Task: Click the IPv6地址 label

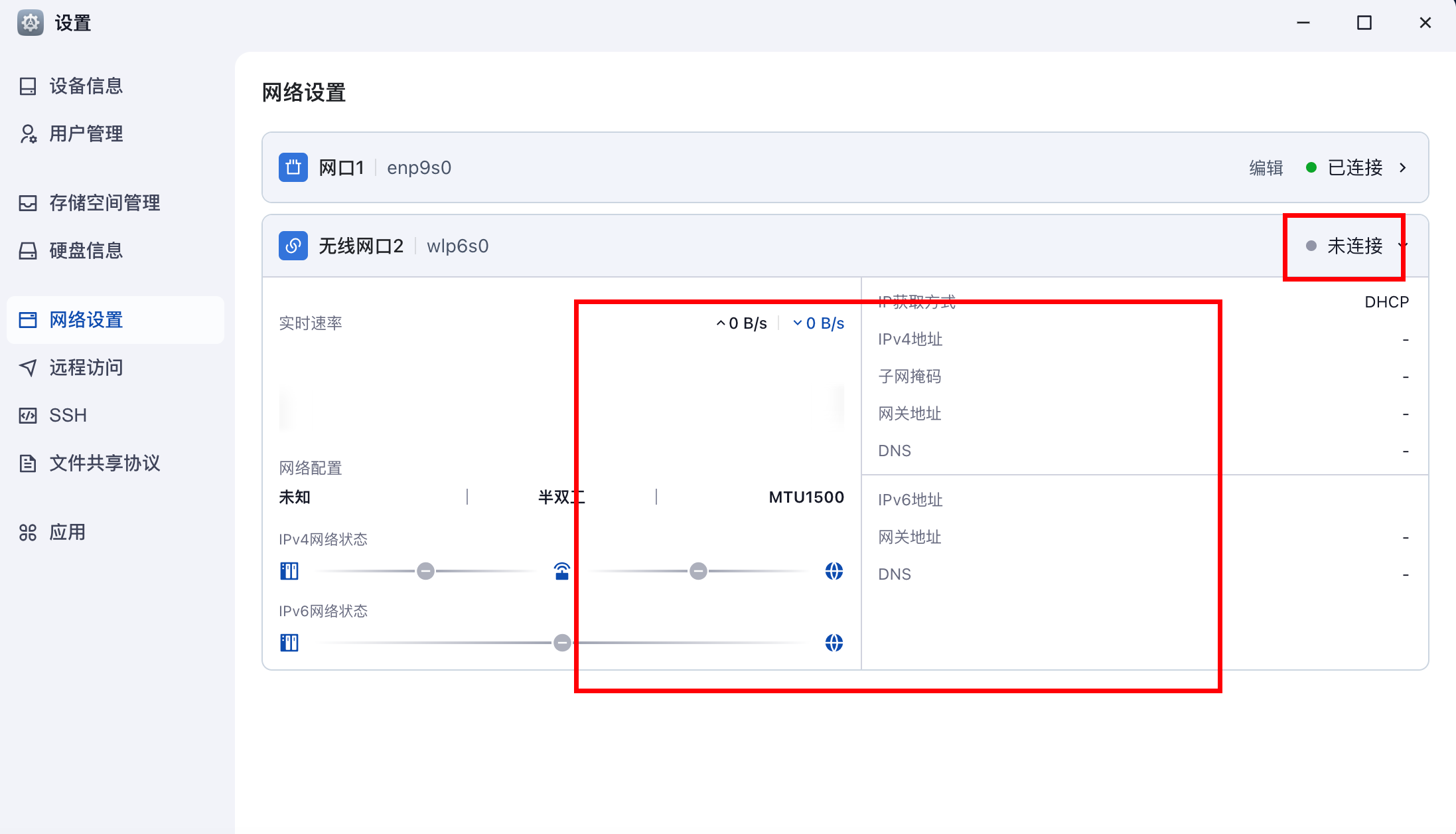Action: pyautogui.click(x=910, y=500)
